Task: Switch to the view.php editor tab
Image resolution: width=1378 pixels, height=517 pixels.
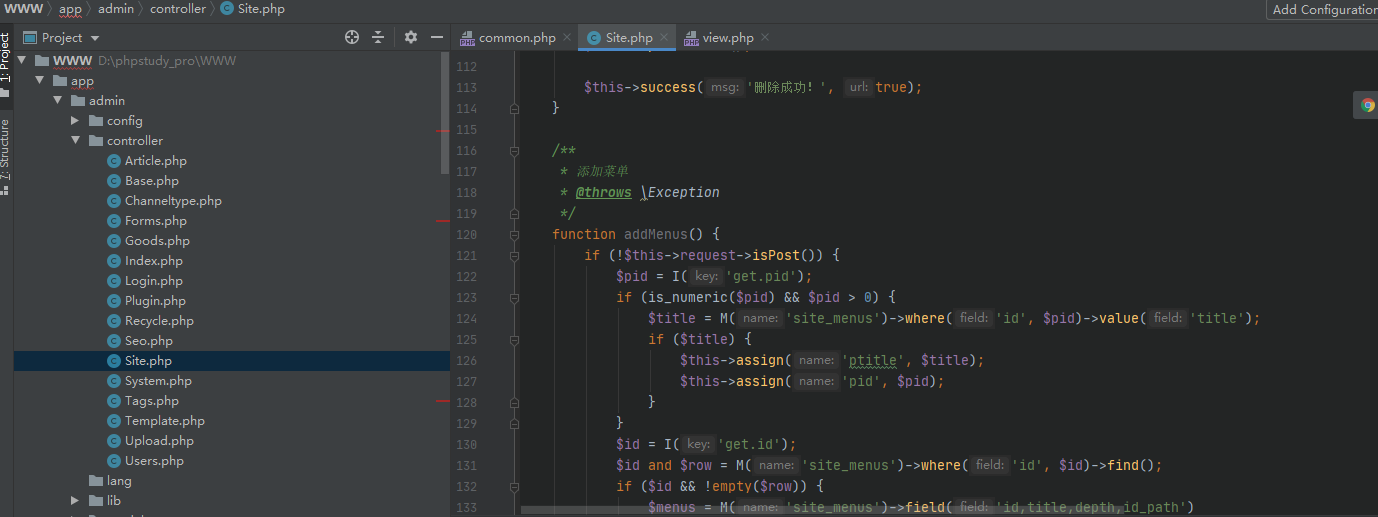Action: coord(728,38)
